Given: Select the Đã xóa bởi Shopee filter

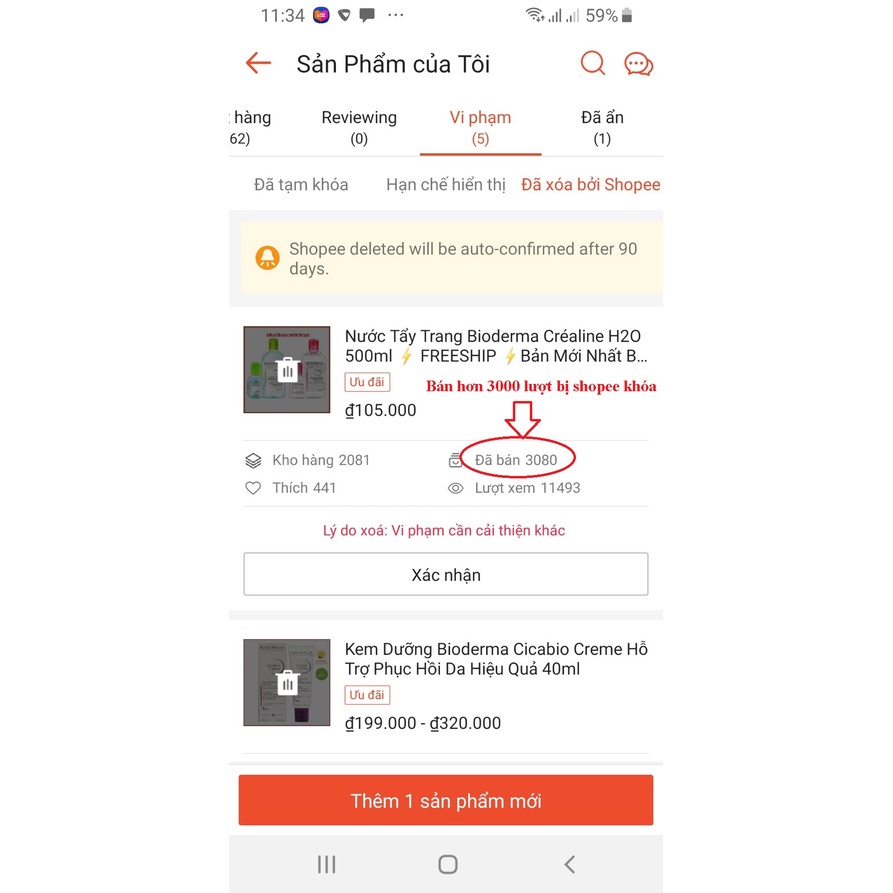Looking at the screenshot, I should (591, 185).
